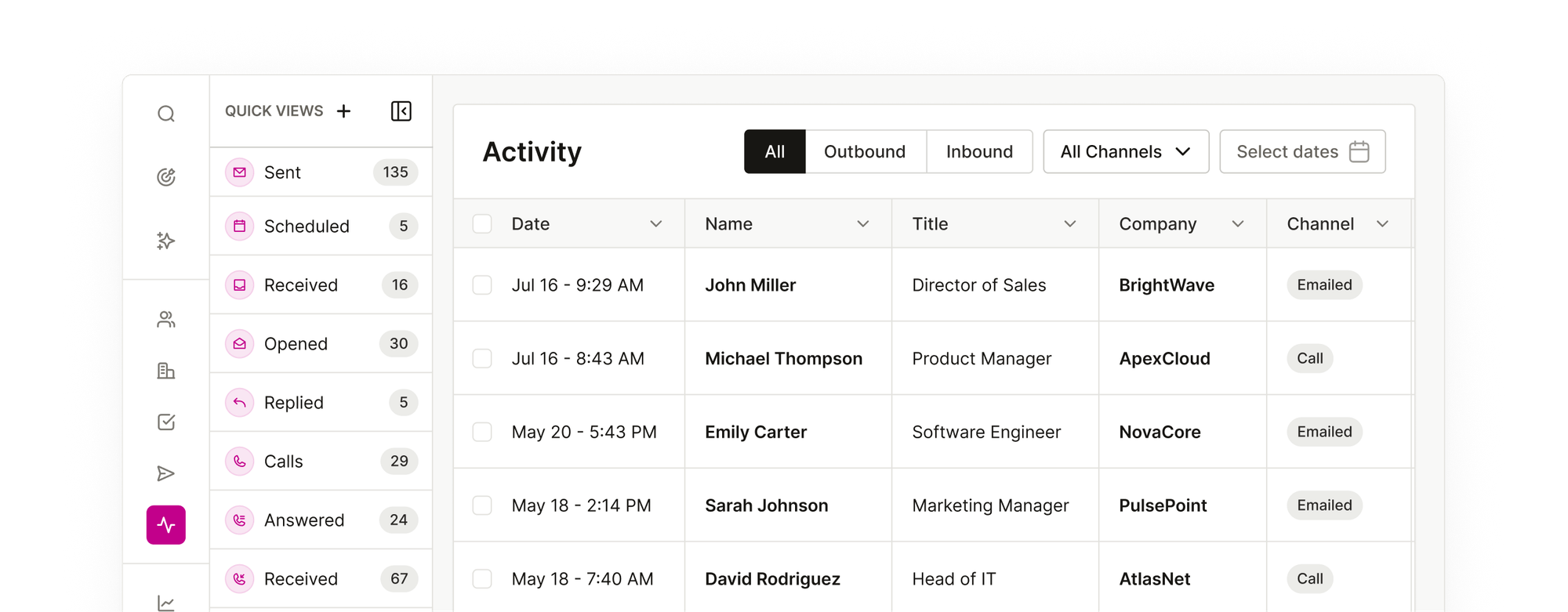
Task: Open the Replied quick view
Action: tap(321, 402)
